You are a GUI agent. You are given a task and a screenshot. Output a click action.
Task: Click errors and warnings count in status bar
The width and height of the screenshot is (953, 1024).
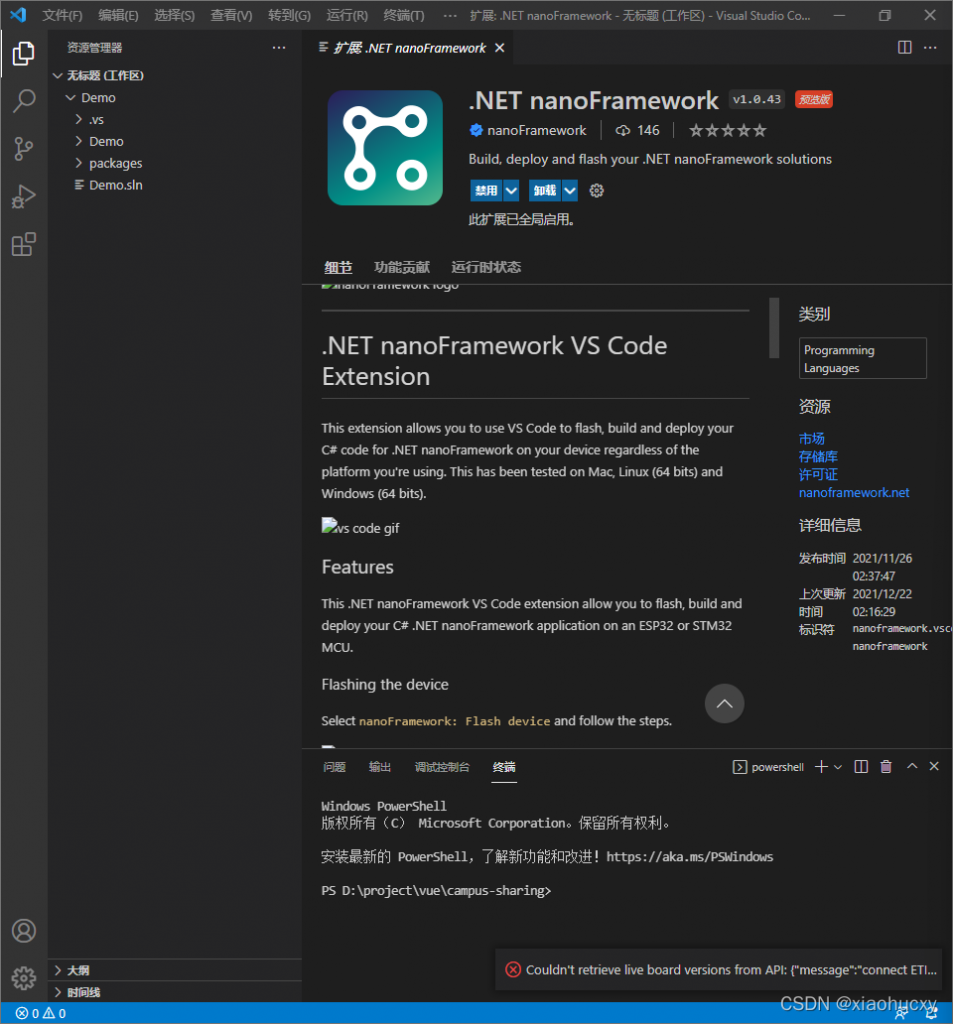click(x=40, y=1014)
